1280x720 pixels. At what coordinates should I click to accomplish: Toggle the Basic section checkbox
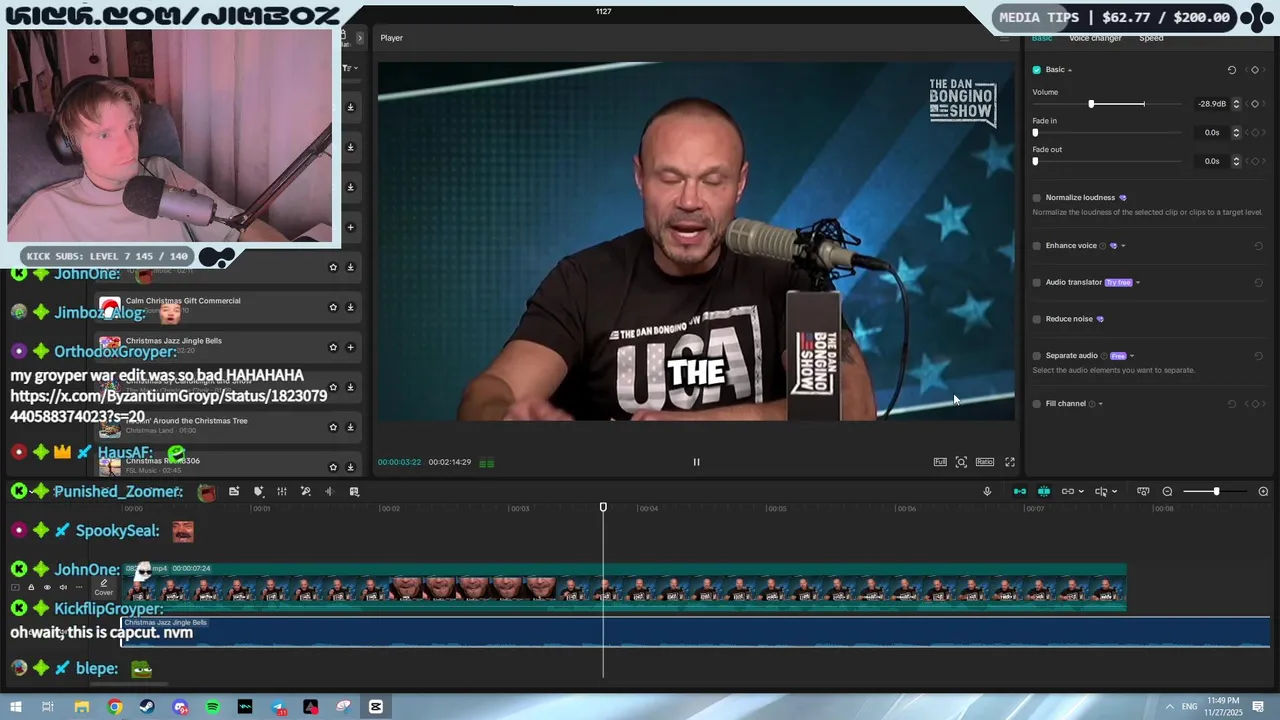(1036, 70)
